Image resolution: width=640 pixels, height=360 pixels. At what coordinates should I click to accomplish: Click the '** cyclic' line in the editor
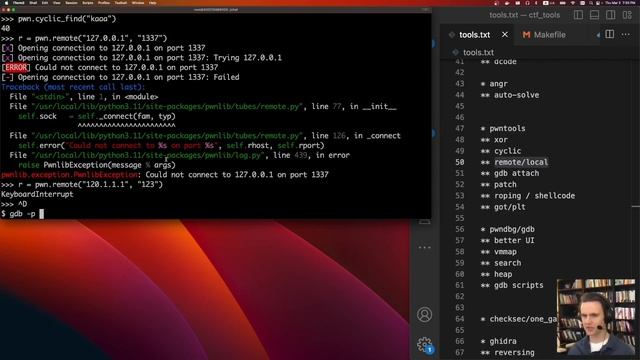pyautogui.click(x=501, y=151)
